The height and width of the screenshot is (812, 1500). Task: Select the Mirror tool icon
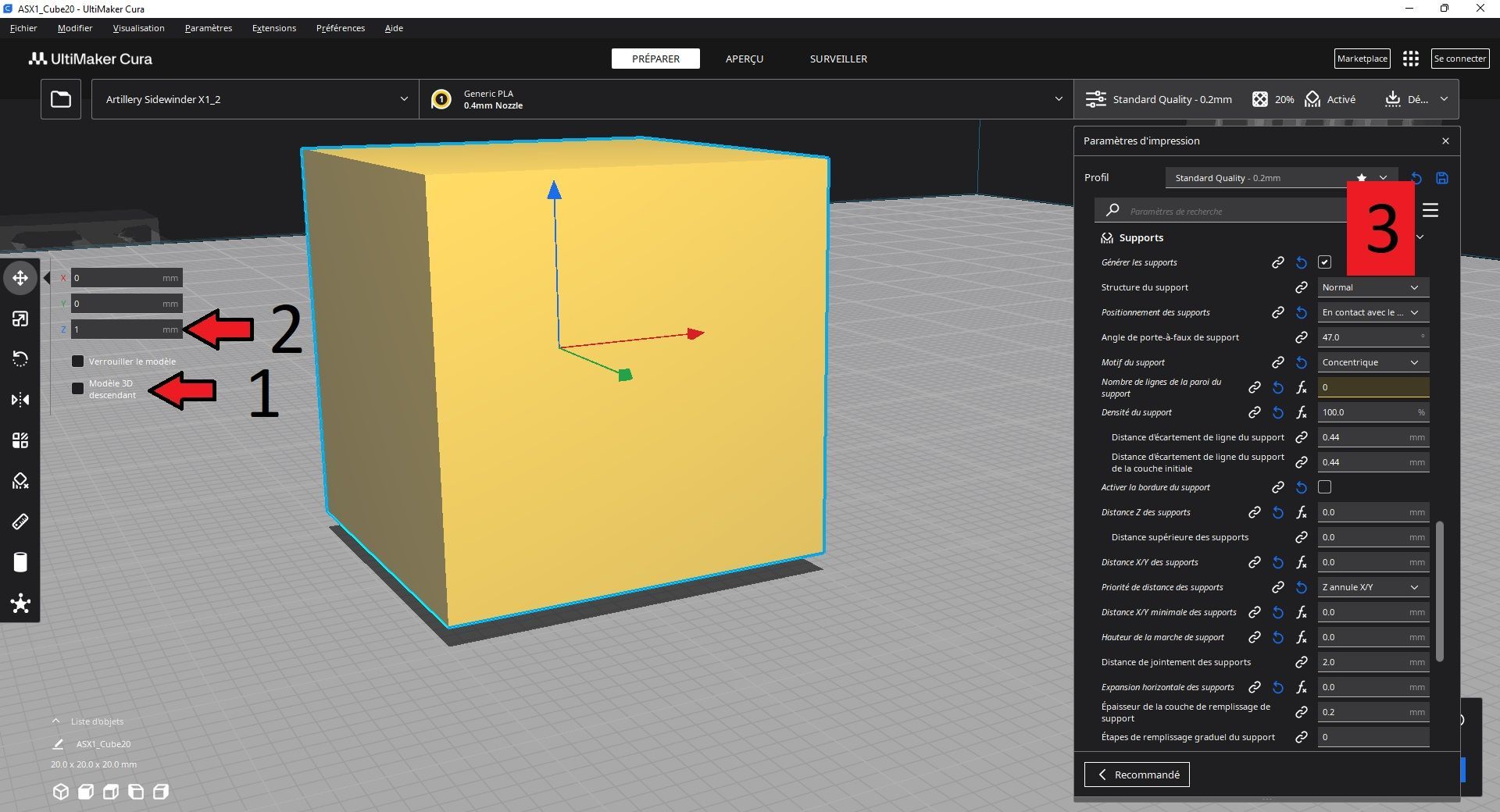pos(20,400)
